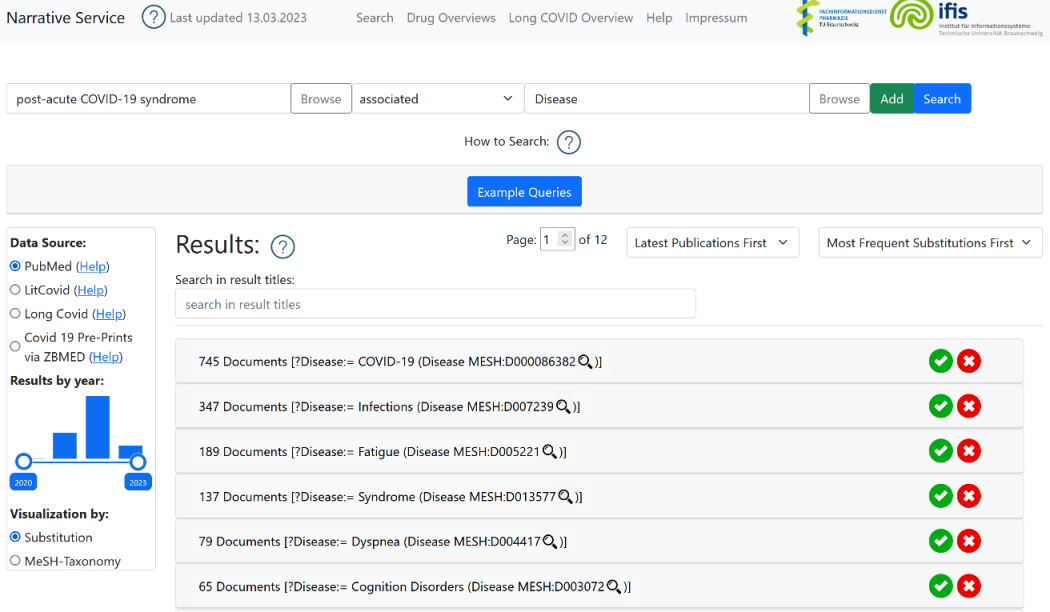Click the 2020 year slider handle
Image resolution: width=1050 pixels, height=612 pixels.
[x=24, y=461]
